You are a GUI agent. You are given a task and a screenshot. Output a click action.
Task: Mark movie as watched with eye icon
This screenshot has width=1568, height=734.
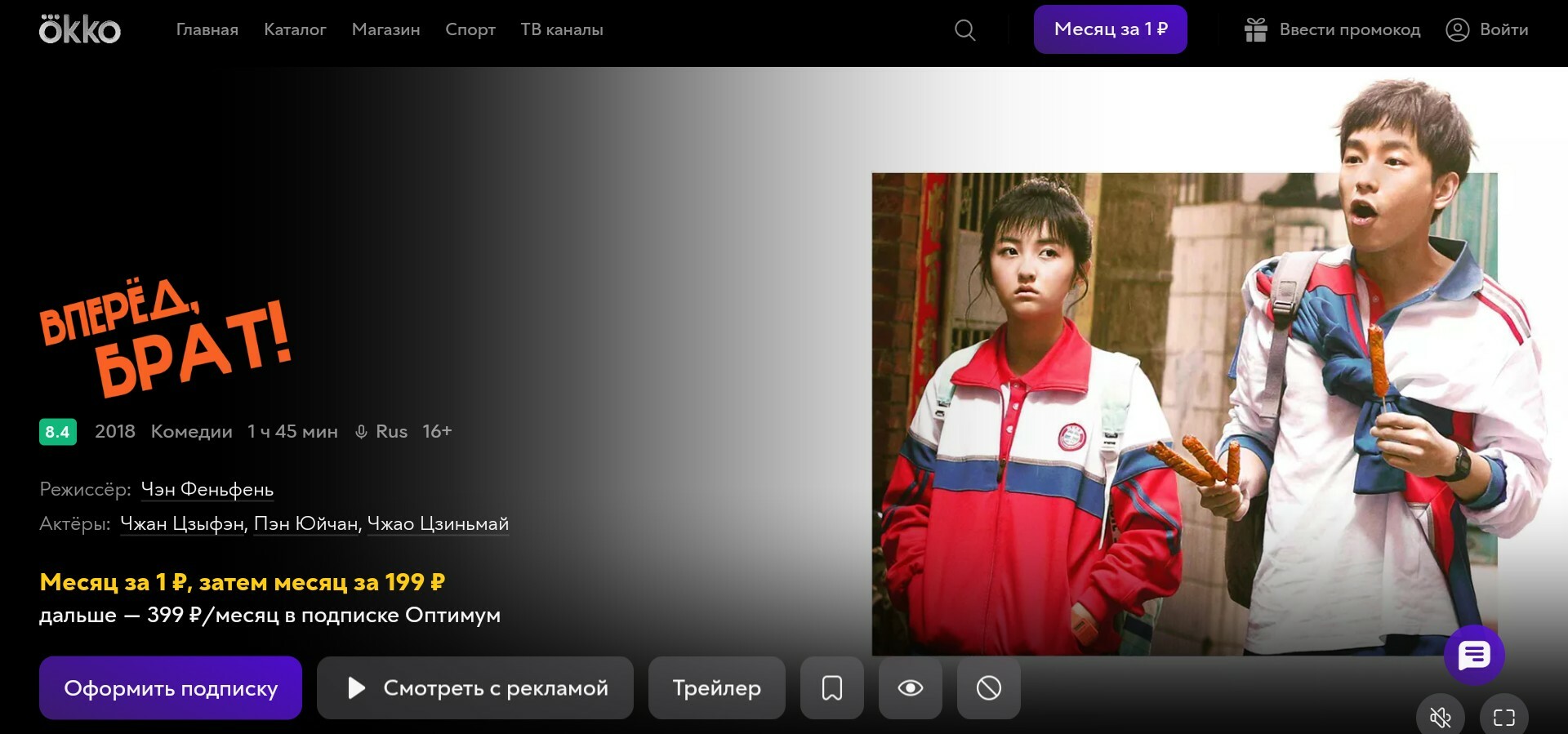pos(910,688)
